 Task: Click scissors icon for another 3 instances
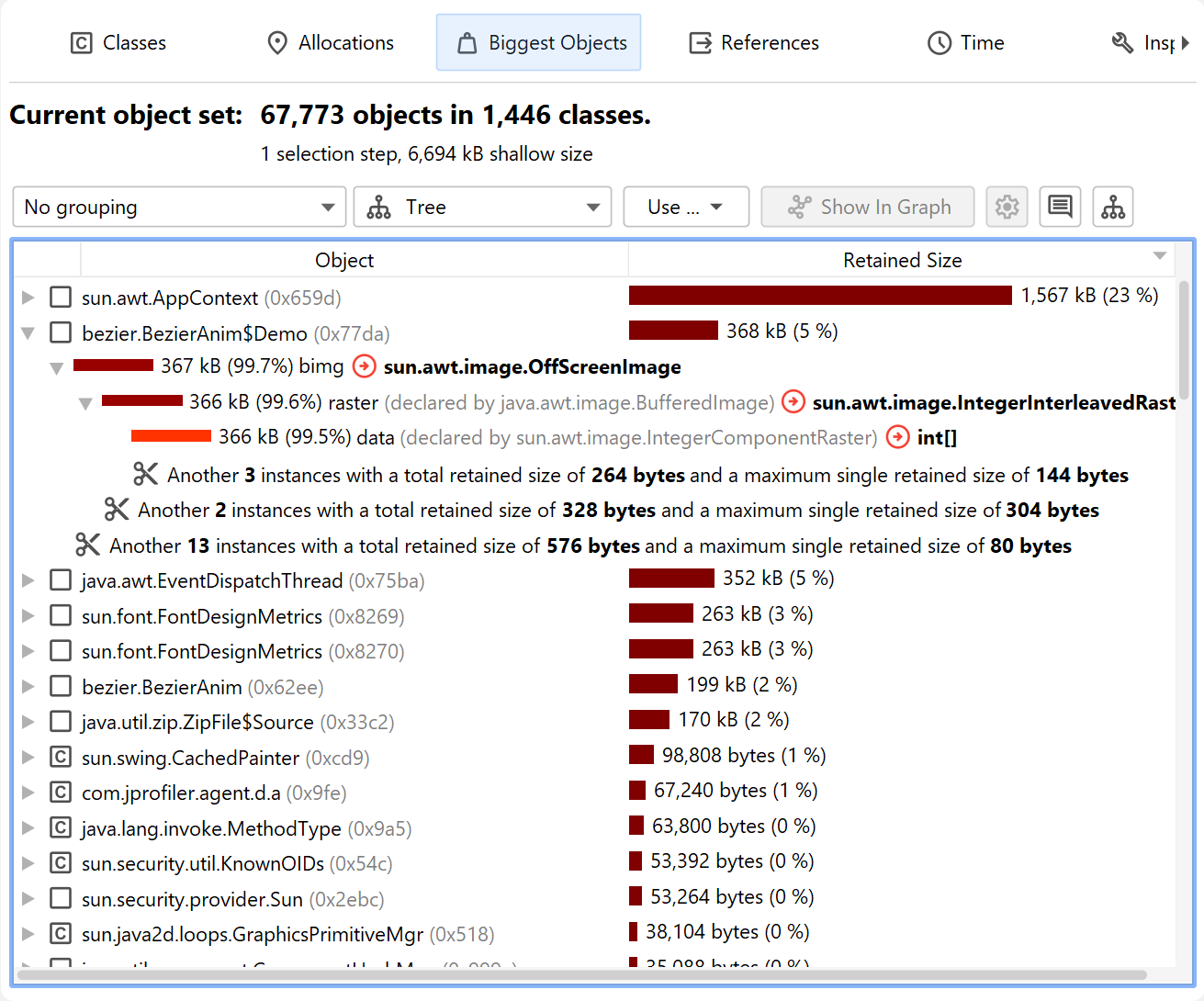click(146, 475)
